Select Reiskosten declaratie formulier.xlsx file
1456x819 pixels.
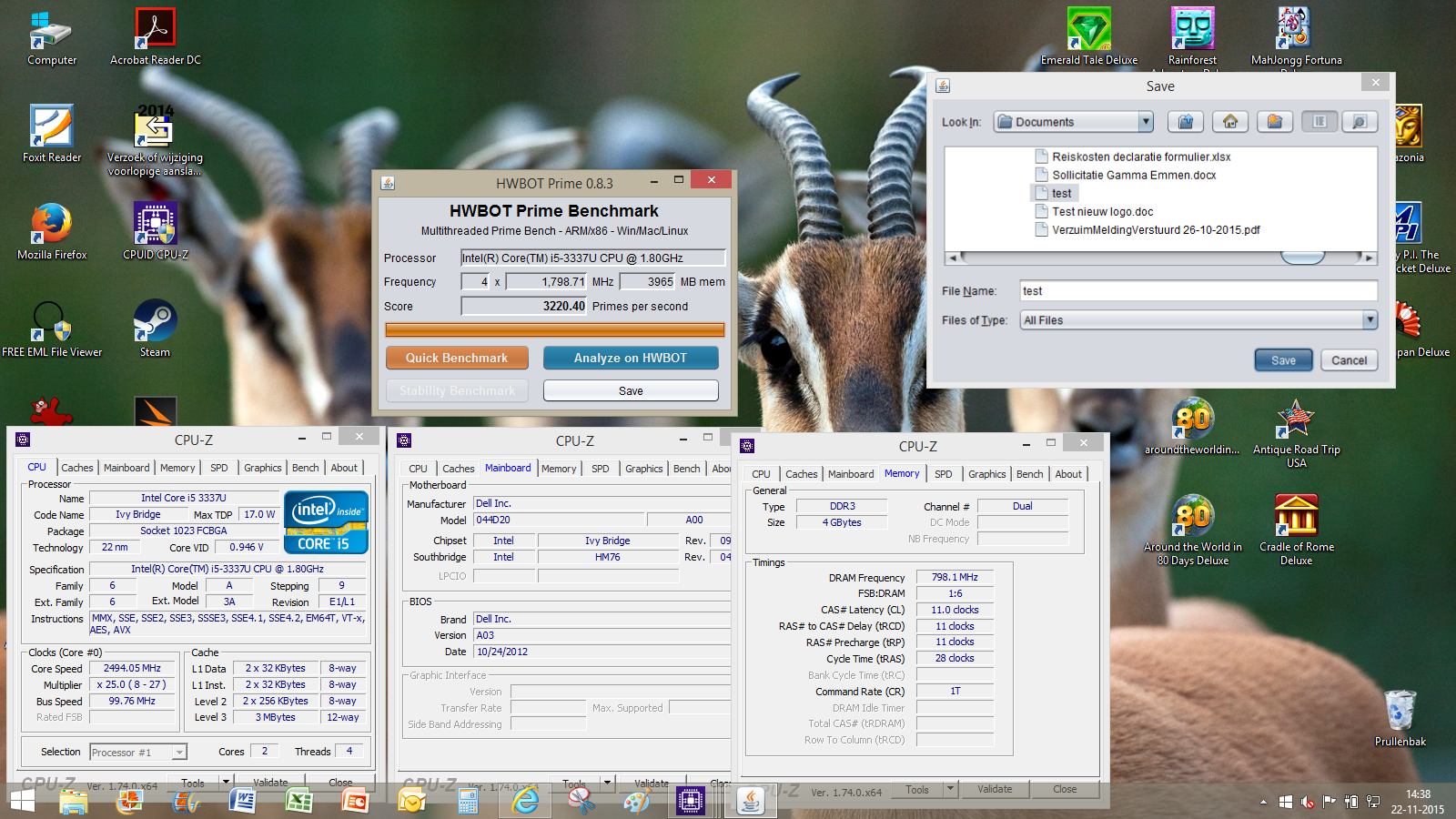[1132, 157]
